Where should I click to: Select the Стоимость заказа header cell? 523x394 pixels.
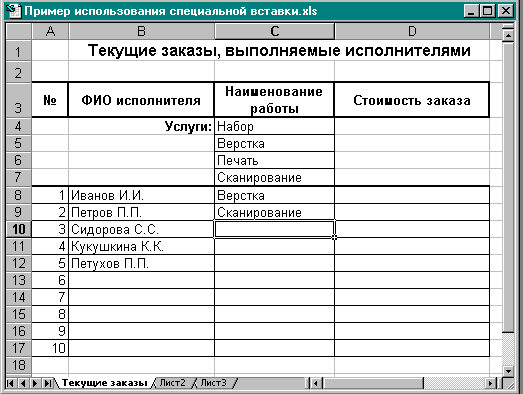pyautogui.click(x=412, y=100)
